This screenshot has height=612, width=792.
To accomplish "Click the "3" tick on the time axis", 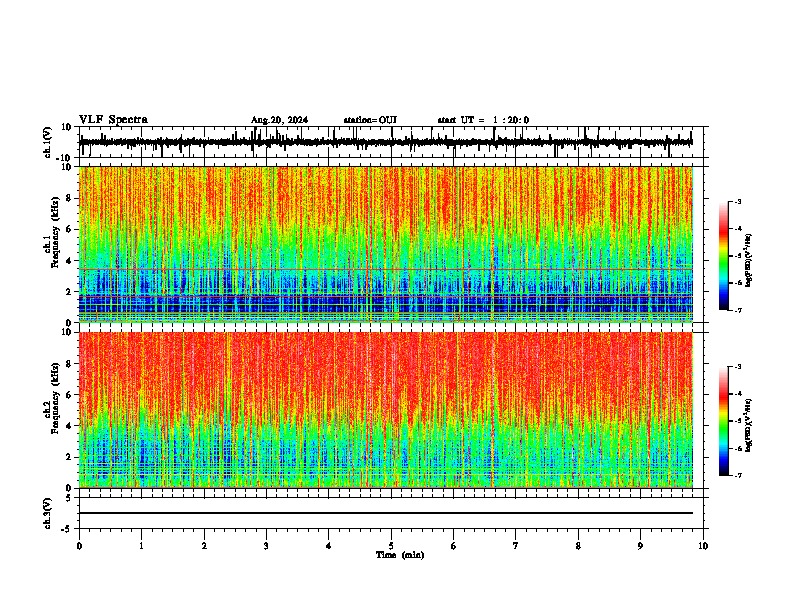I will coord(266,546).
